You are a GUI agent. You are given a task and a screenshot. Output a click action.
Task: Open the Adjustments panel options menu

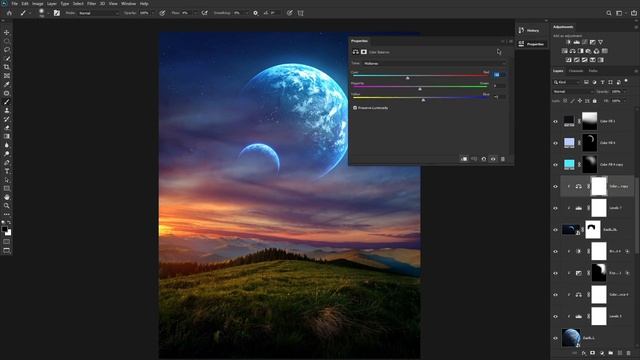pos(636,27)
